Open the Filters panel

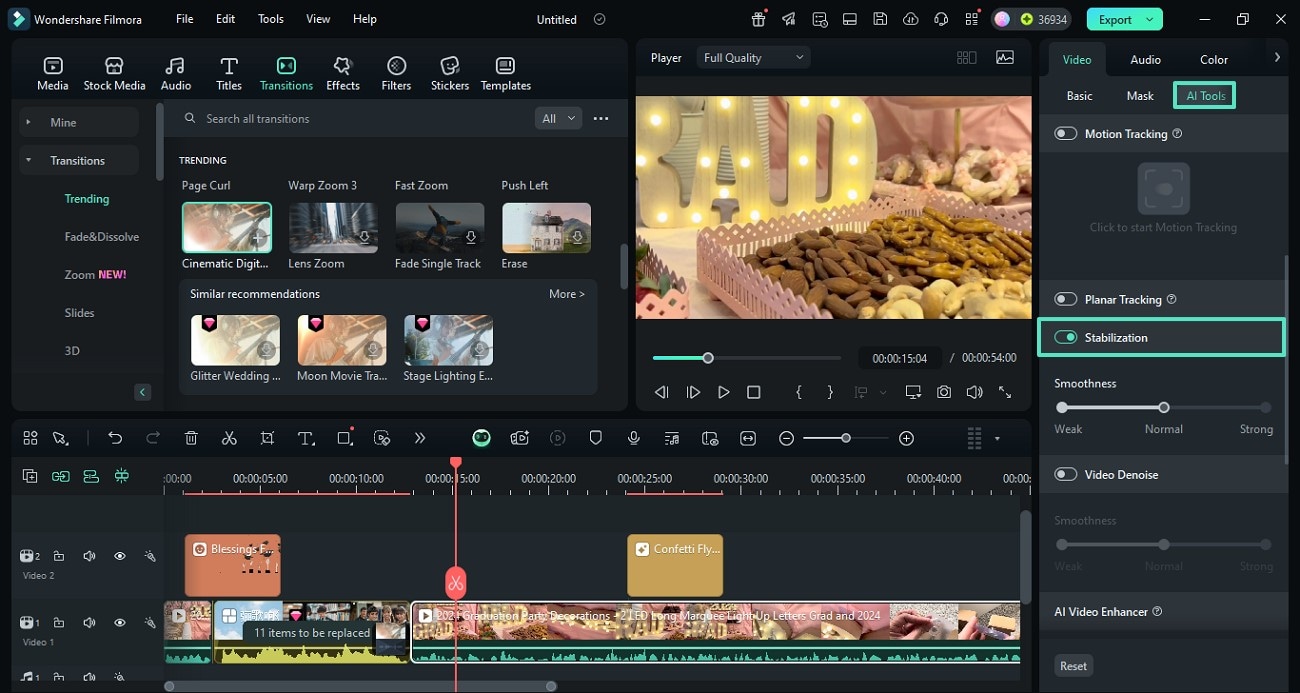coord(396,74)
